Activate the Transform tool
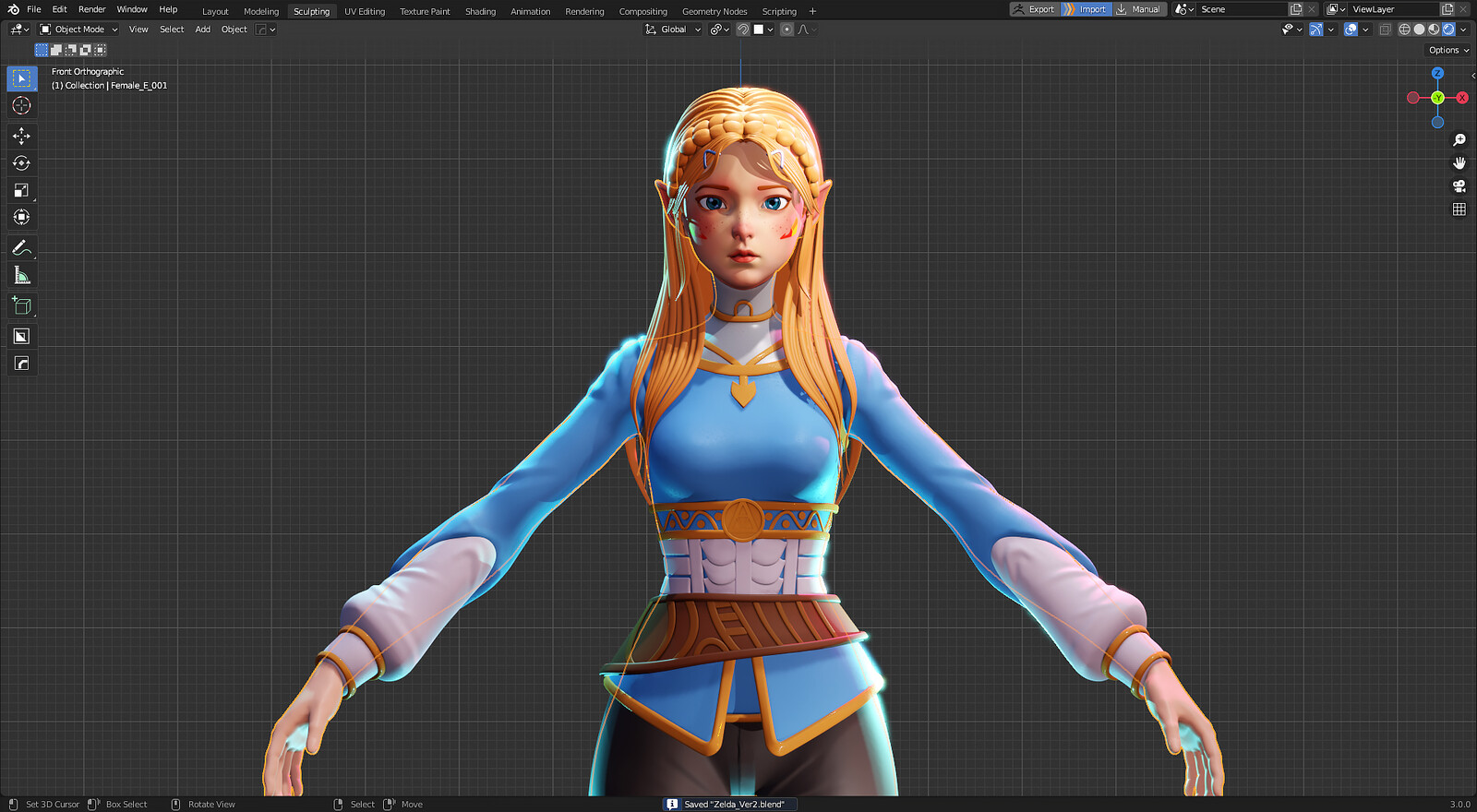The height and width of the screenshot is (812, 1477). (21, 217)
